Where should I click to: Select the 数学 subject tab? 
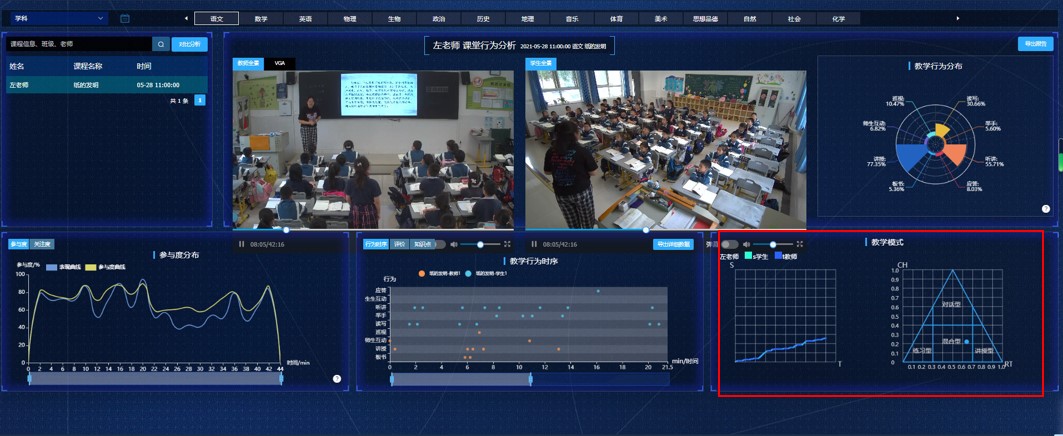click(x=261, y=18)
